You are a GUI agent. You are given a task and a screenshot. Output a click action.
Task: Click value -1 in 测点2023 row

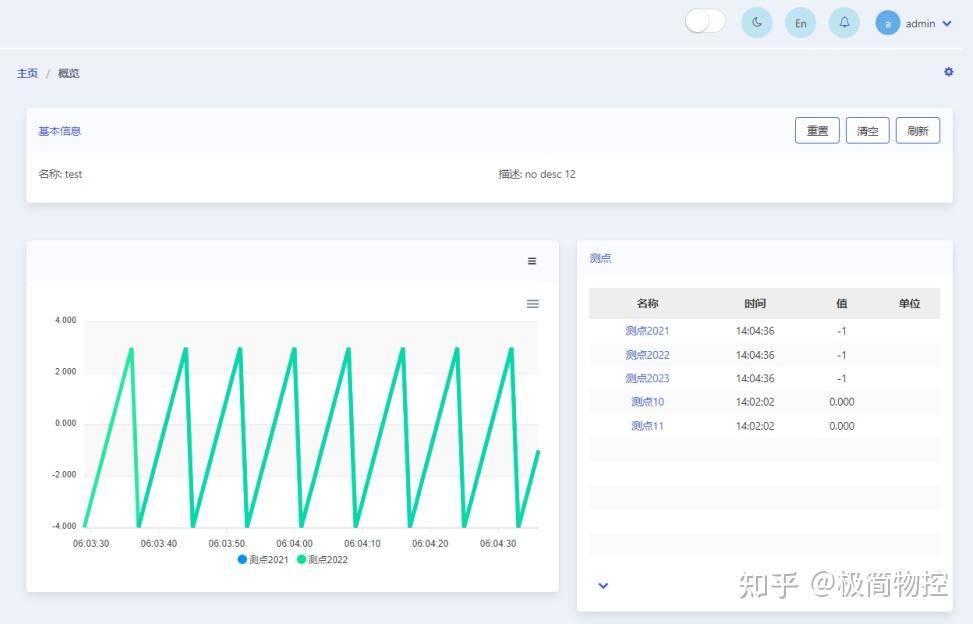point(841,378)
